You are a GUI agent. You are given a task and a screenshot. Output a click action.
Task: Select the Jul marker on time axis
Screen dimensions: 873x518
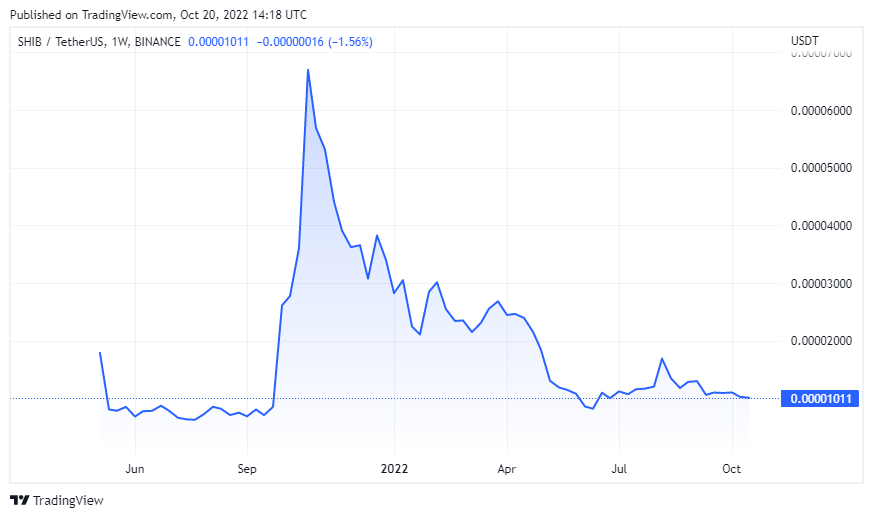pyautogui.click(x=619, y=467)
